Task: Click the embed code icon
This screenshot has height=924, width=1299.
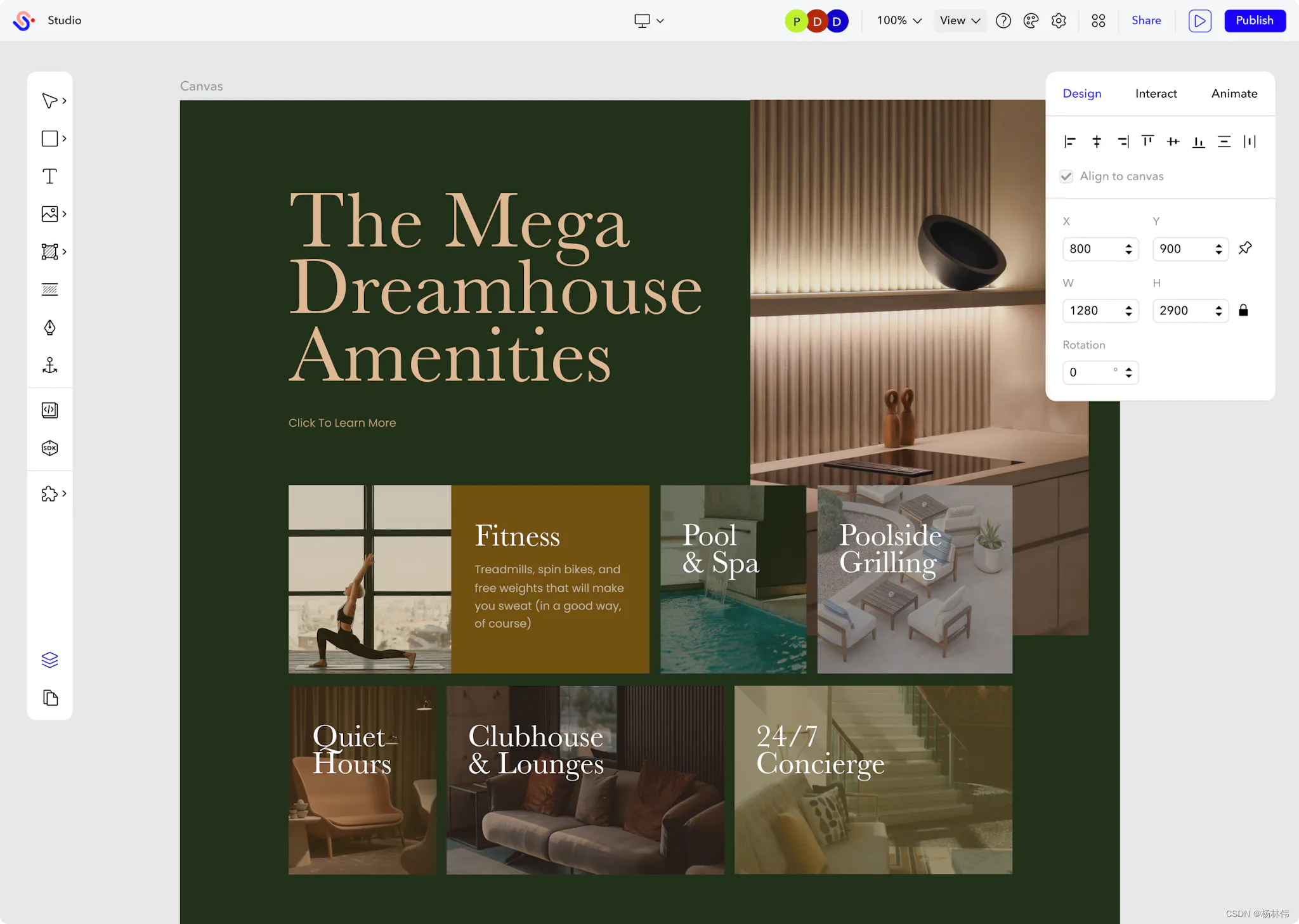Action: click(49, 410)
